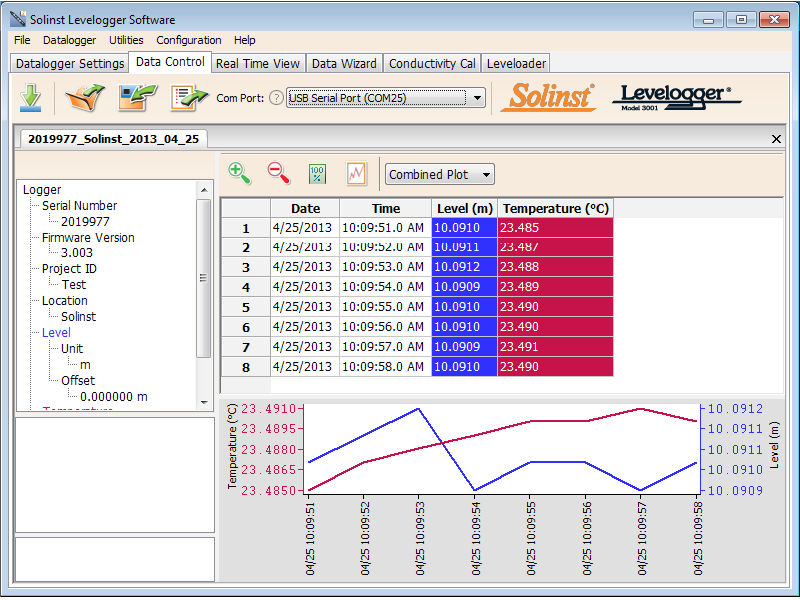800x600 pixels.
Task: Open the USB Serial Port COM25 dropdown
Action: (478, 97)
